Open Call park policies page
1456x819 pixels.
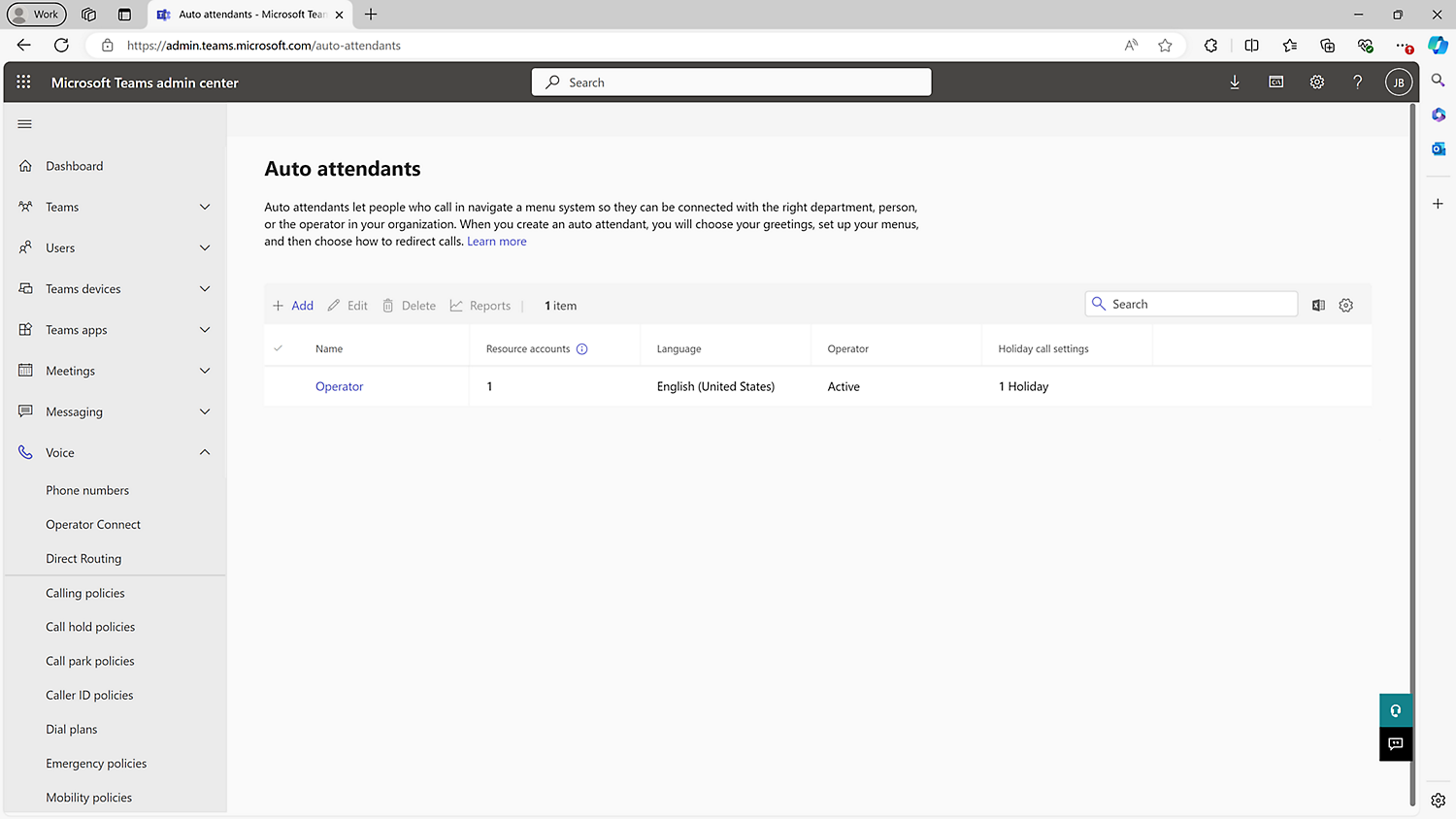(x=90, y=661)
